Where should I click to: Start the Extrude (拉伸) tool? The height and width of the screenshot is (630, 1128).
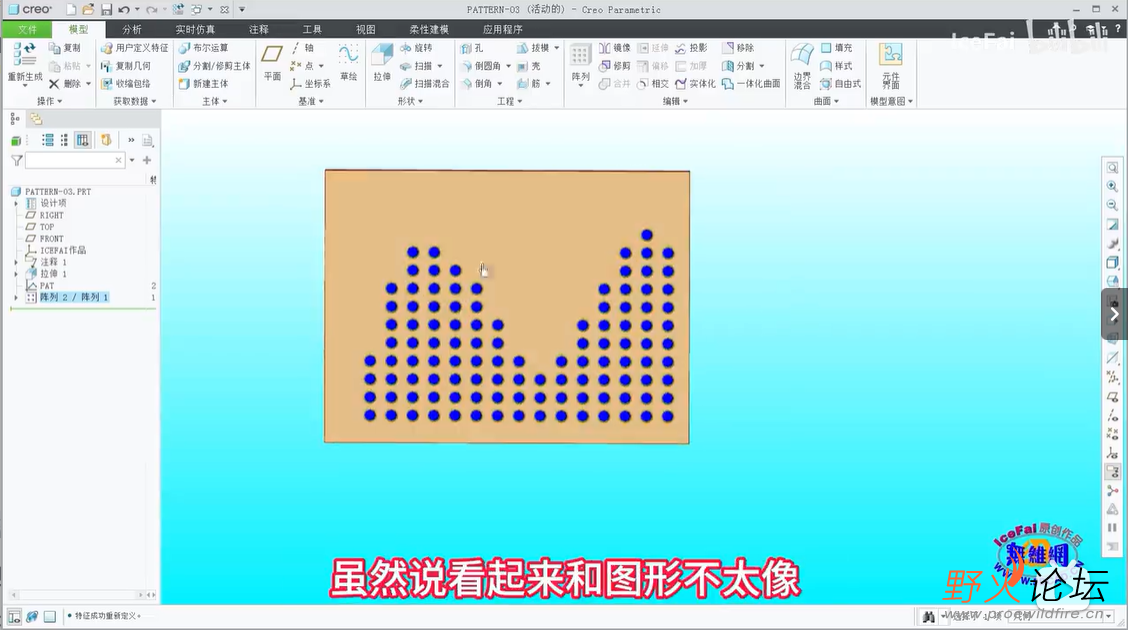382,62
